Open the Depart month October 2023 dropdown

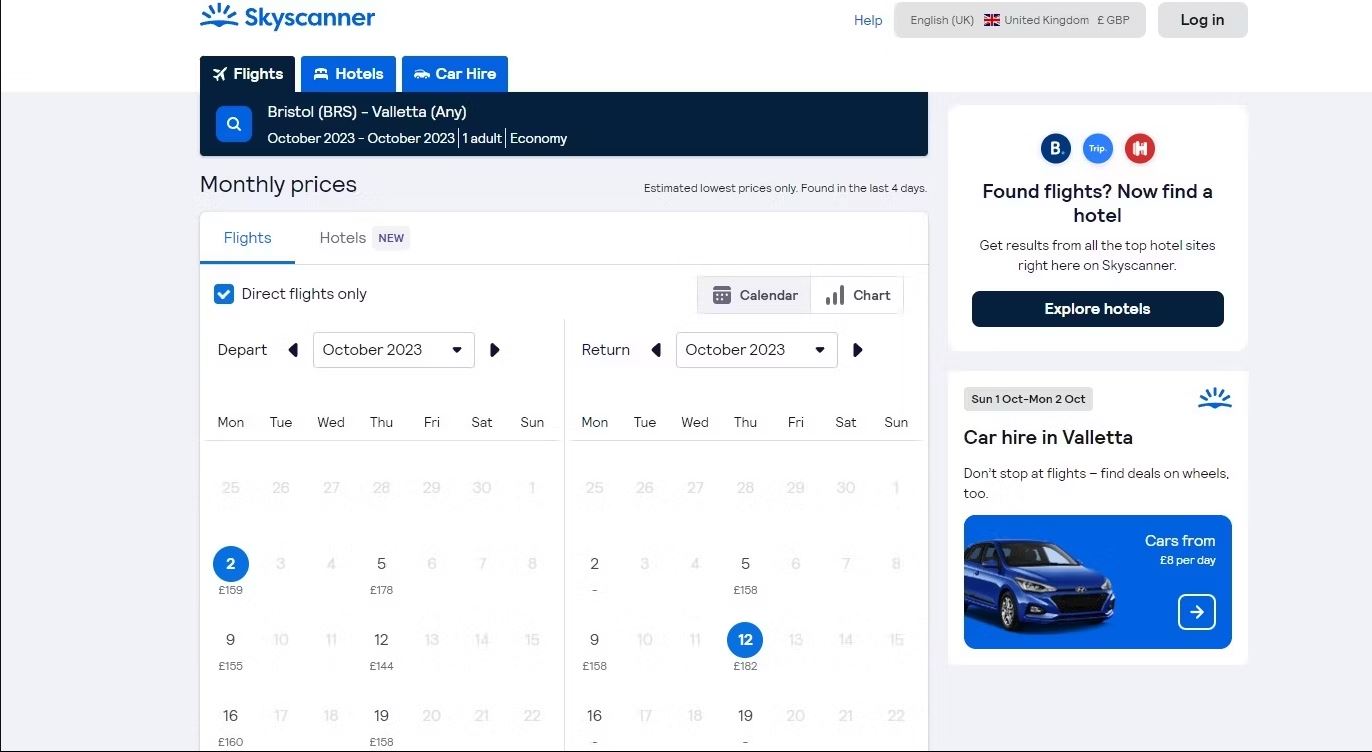coord(394,350)
